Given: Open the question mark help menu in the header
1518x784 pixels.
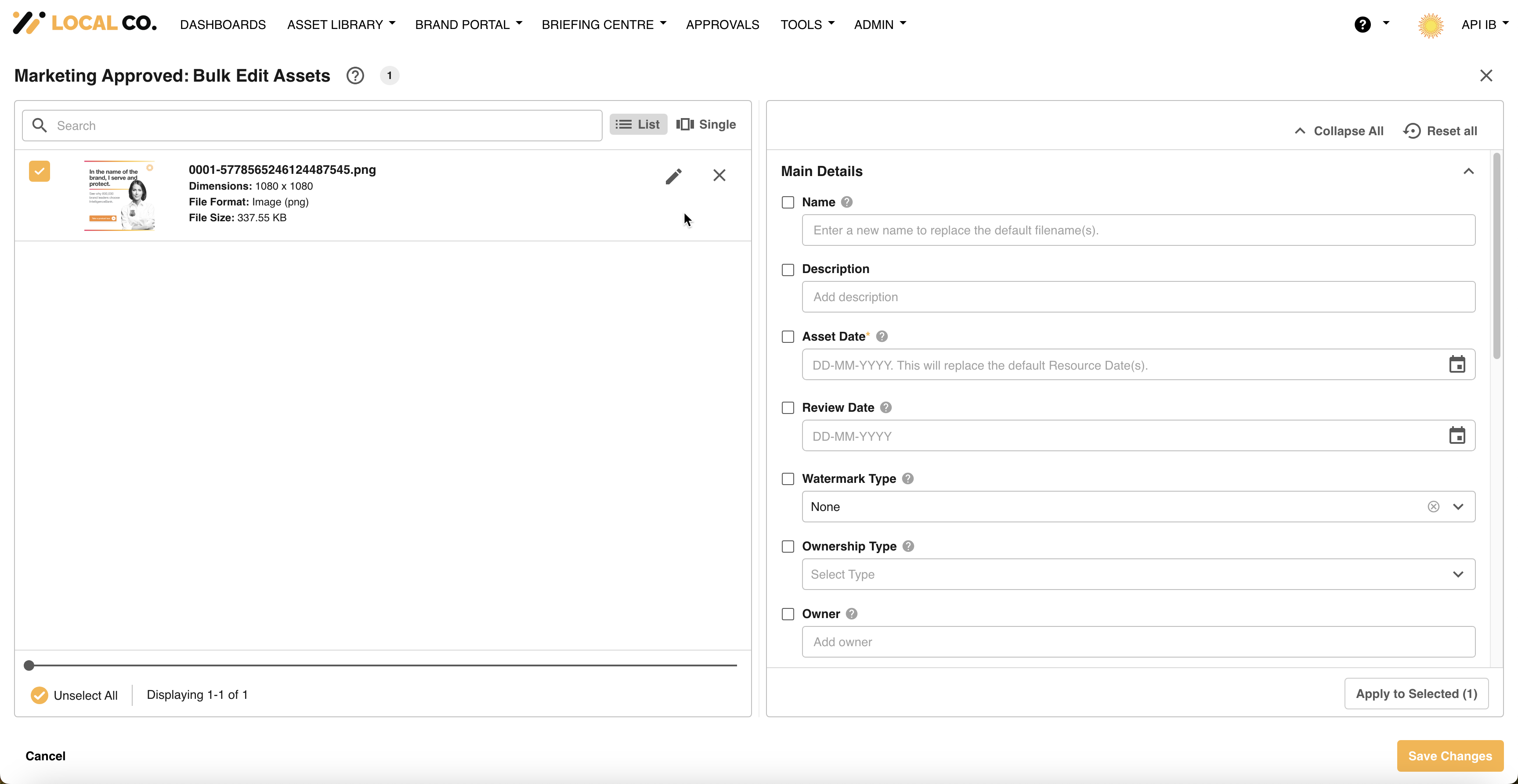Looking at the screenshot, I should (1363, 24).
